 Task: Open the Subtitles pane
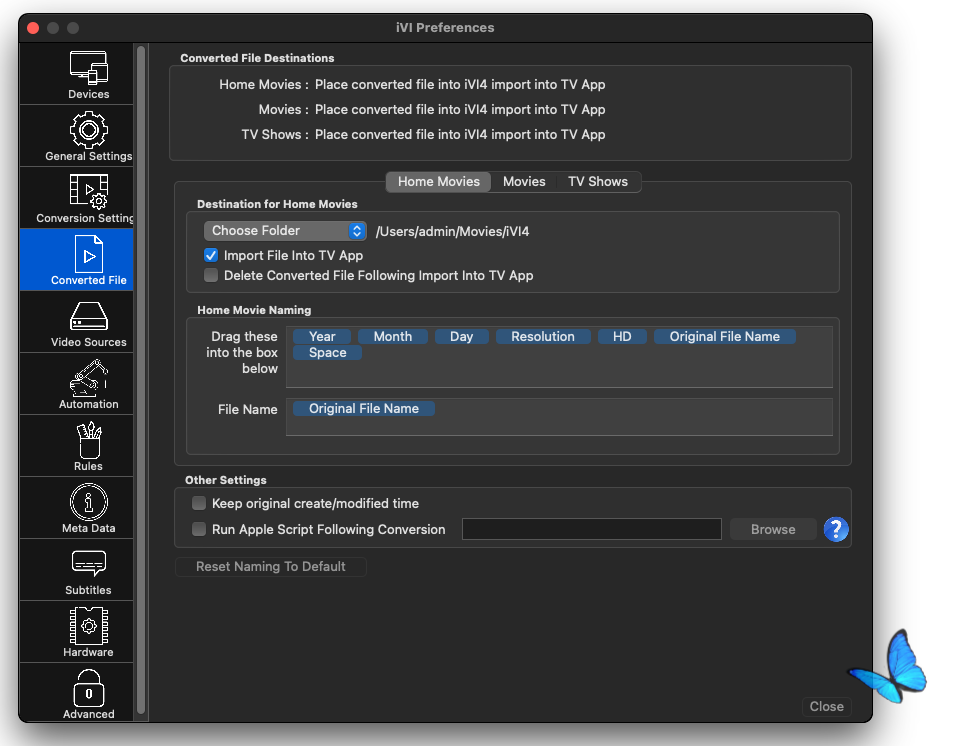[x=89, y=570]
